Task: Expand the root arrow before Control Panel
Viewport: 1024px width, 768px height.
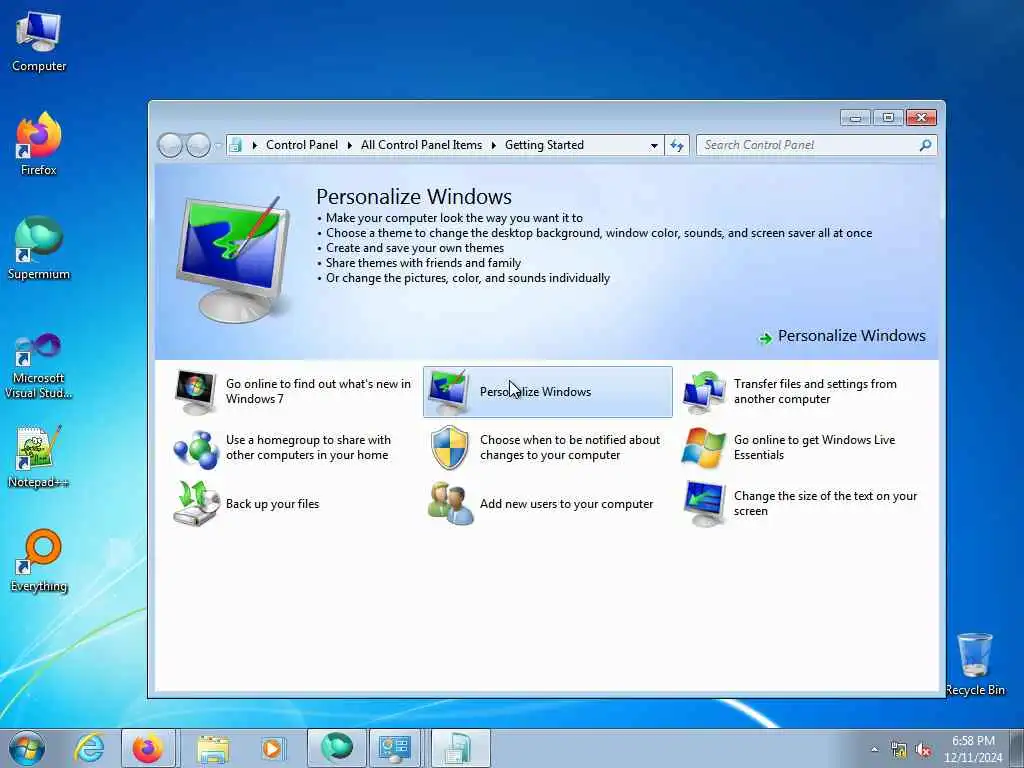Action: point(255,145)
